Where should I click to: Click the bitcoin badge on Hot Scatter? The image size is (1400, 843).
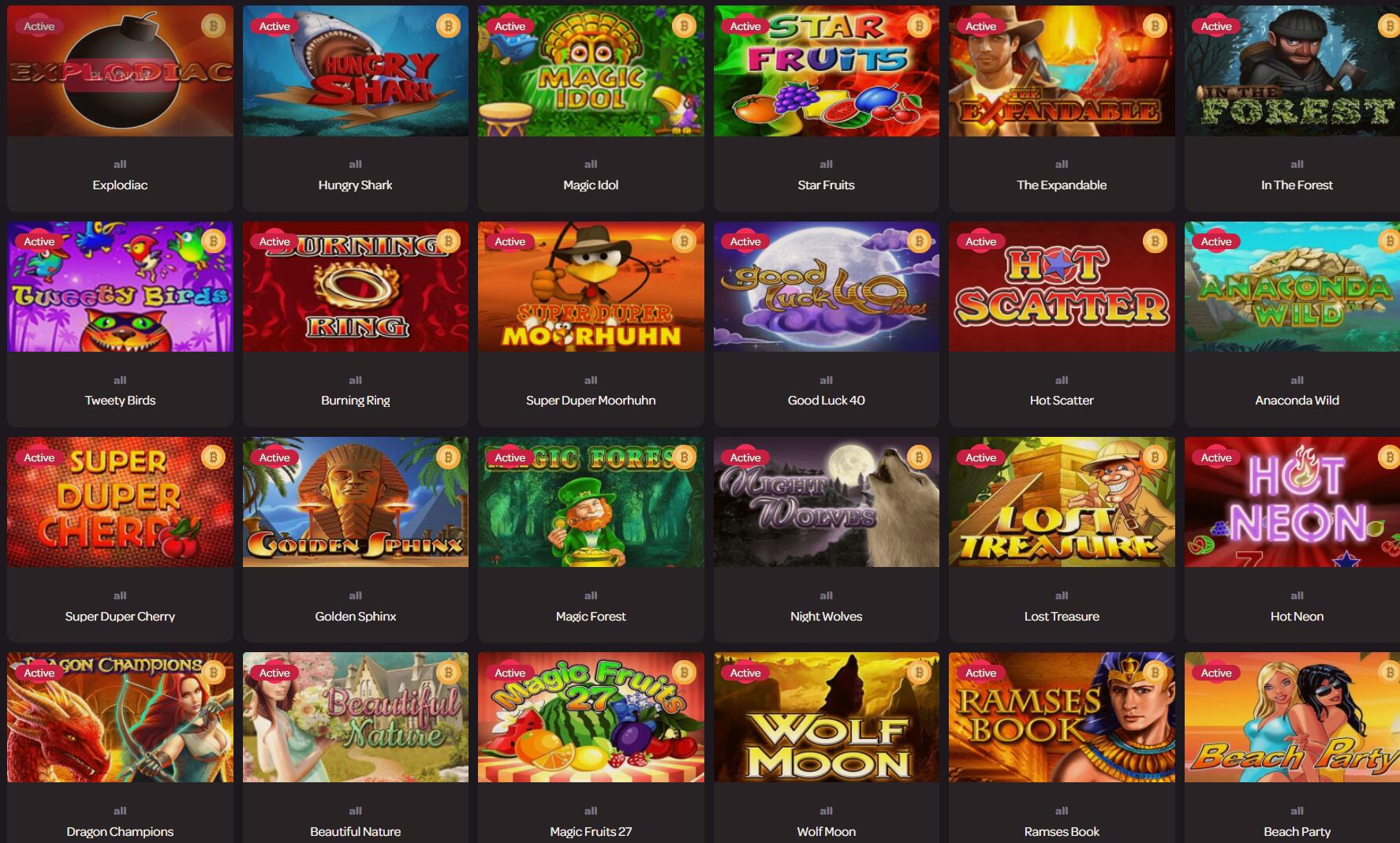tap(1155, 241)
